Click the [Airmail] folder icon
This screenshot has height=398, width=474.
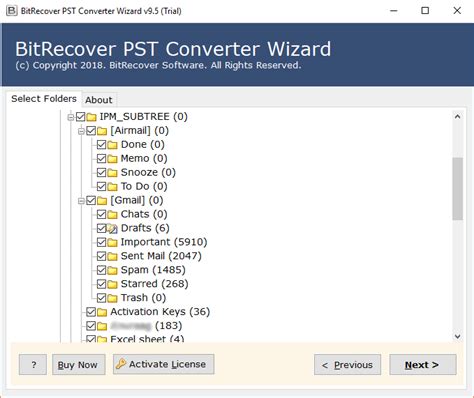click(102, 131)
